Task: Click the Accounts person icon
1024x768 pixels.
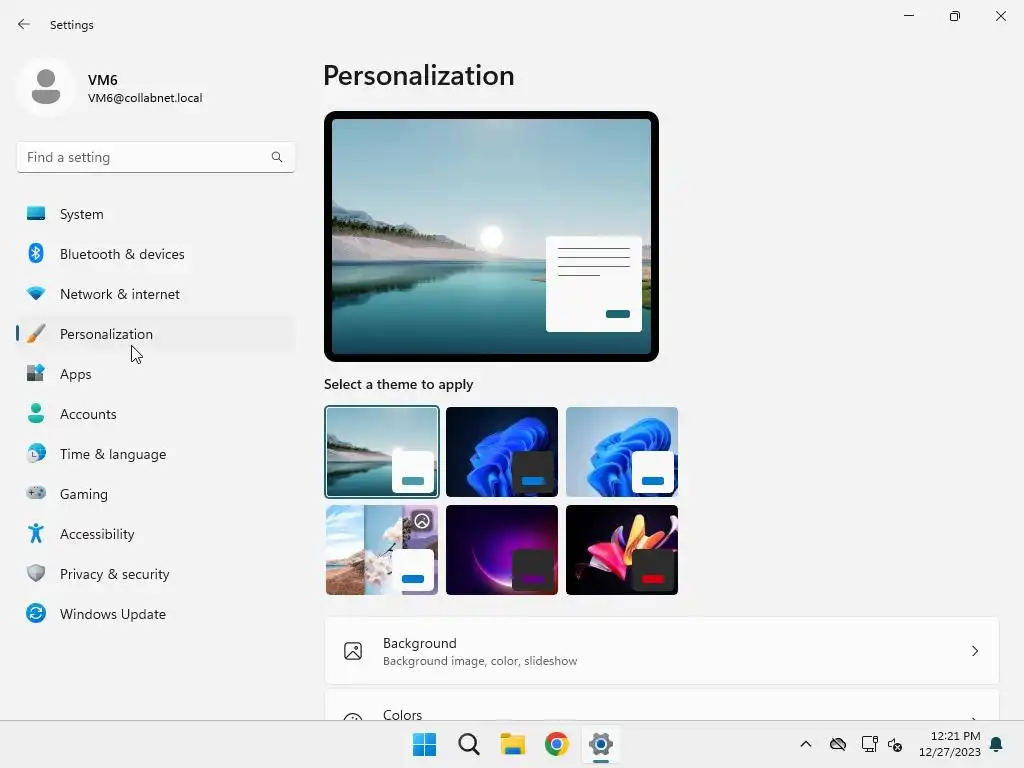Action: click(36, 413)
